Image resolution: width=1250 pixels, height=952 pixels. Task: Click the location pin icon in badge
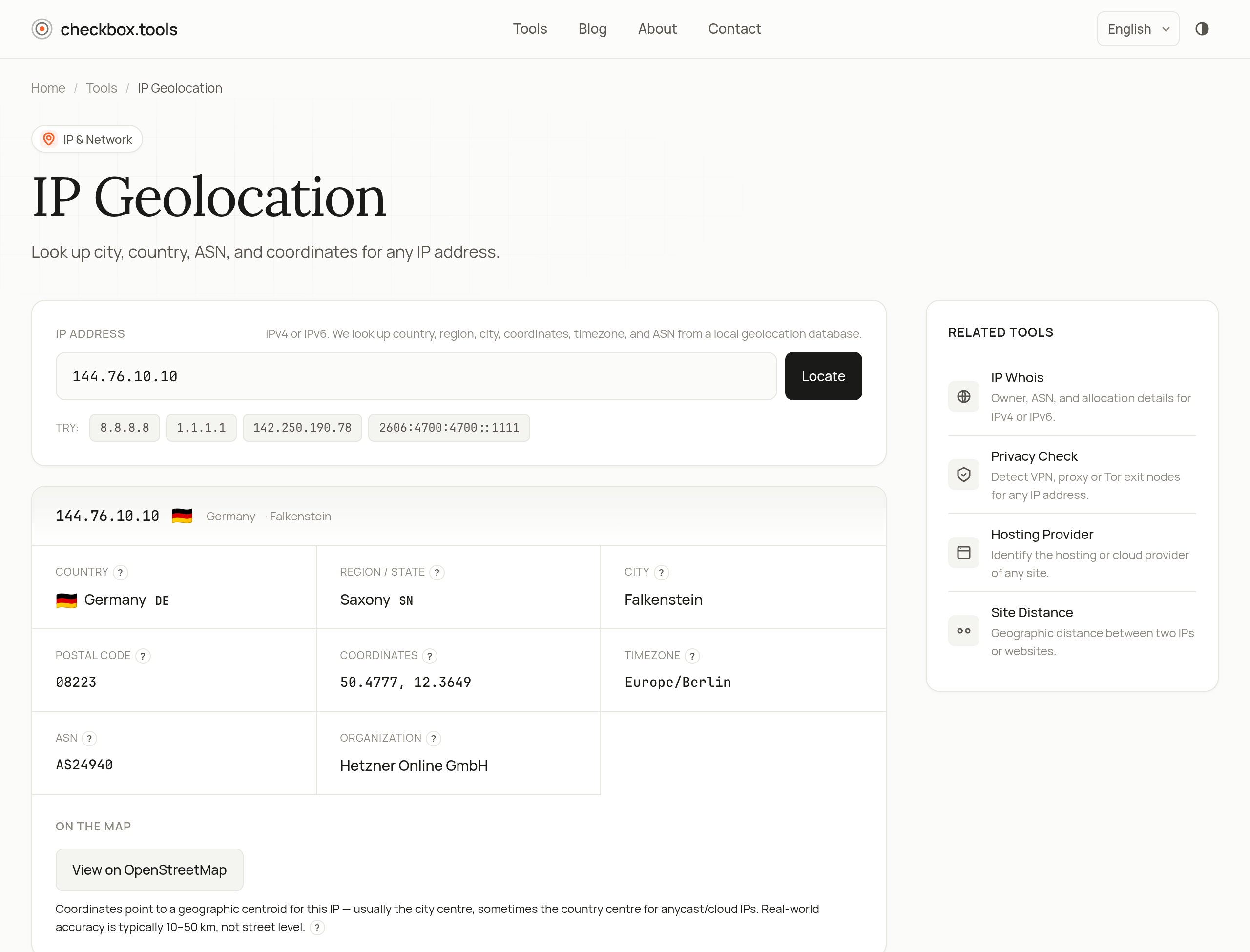49,139
